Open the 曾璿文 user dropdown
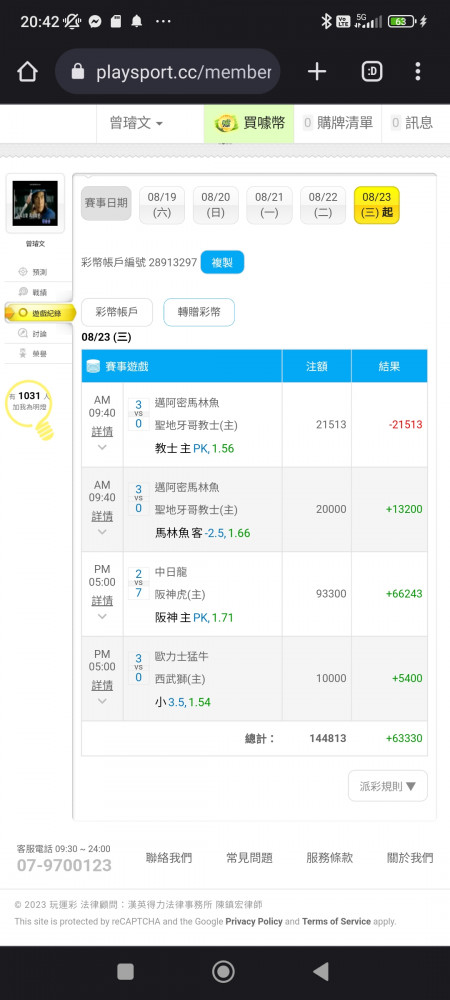Image resolution: width=450 pixels, height=1000 pixels. tap(136, 123)
